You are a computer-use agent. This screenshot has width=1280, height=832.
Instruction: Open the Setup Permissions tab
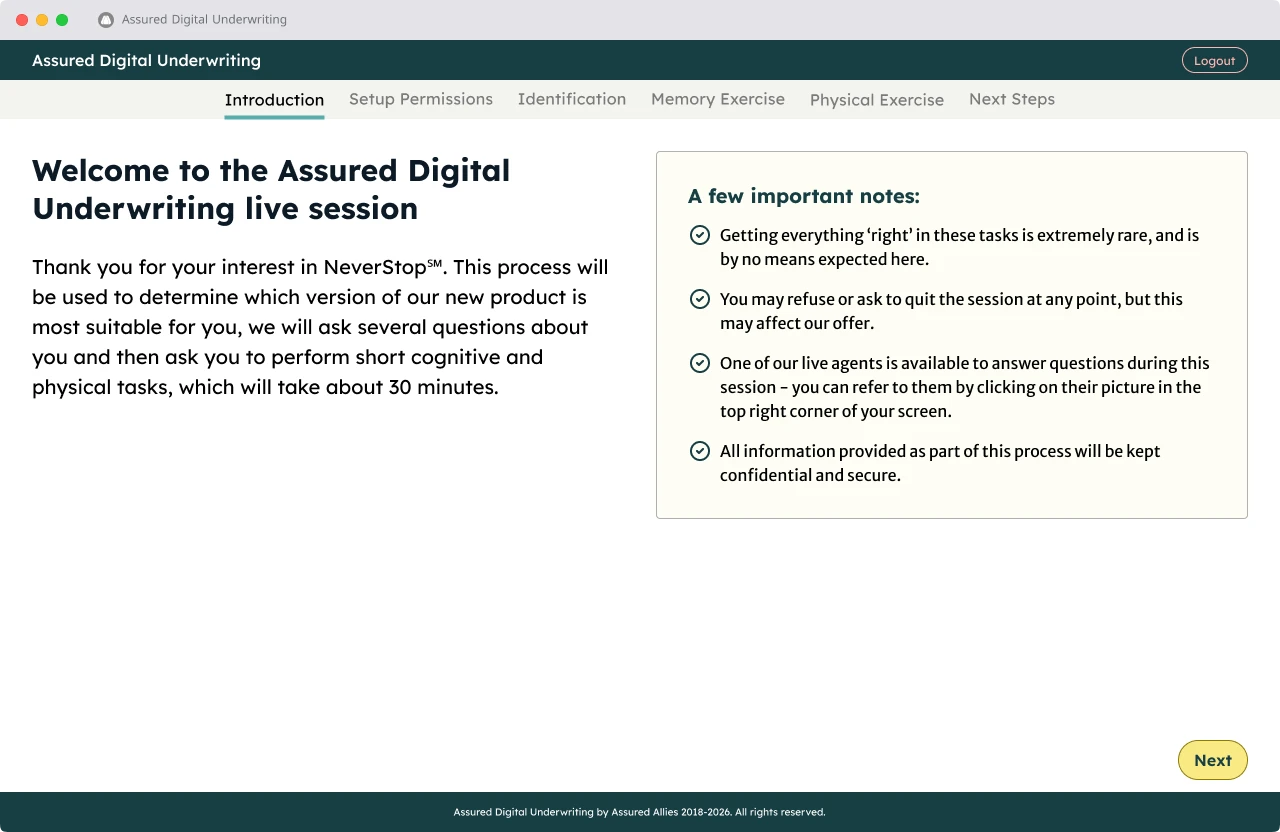[421, 99]
